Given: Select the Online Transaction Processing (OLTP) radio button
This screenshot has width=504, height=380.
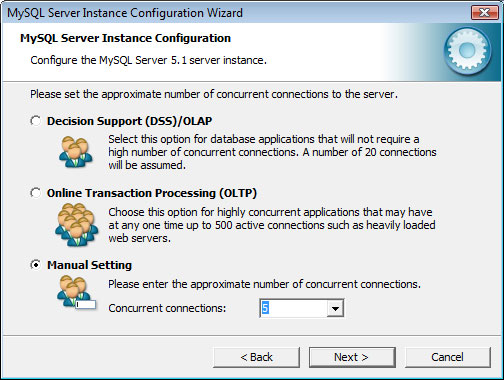Looking at the screenshot, I should (x=36, y=193).
